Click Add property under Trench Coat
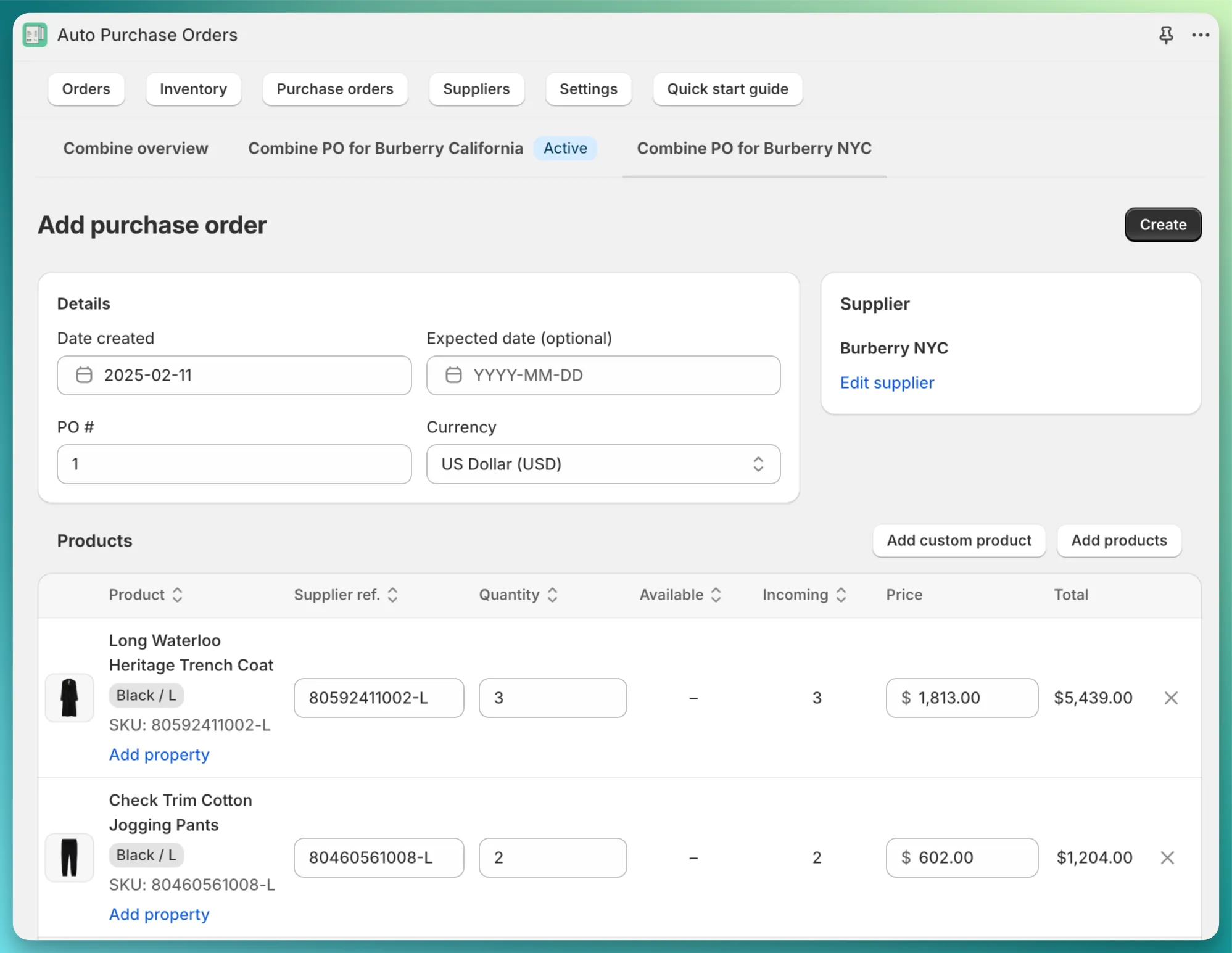The image size is (1232, 953). (x=159, y=754)
